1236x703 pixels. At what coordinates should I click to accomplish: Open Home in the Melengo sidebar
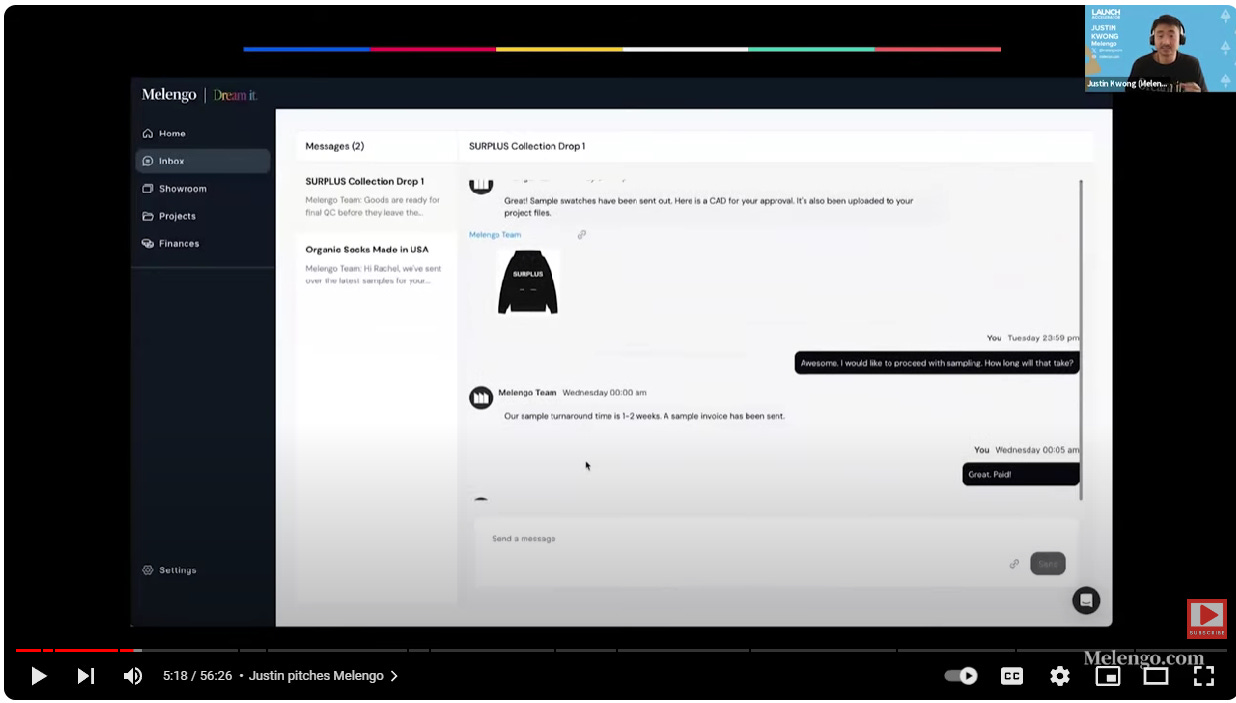(x=202, y=133)
